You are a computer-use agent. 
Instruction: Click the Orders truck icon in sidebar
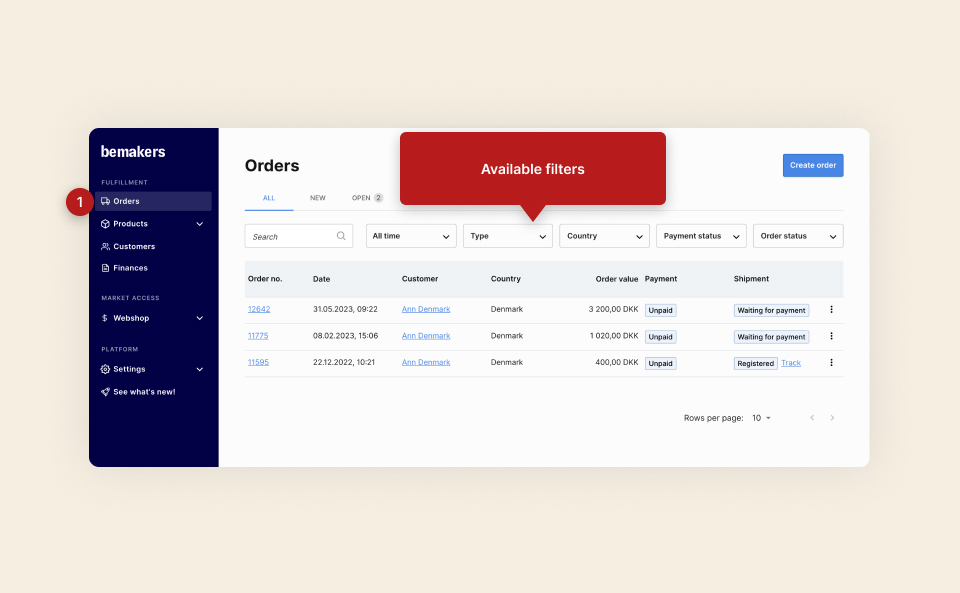[x=105, y=201]
